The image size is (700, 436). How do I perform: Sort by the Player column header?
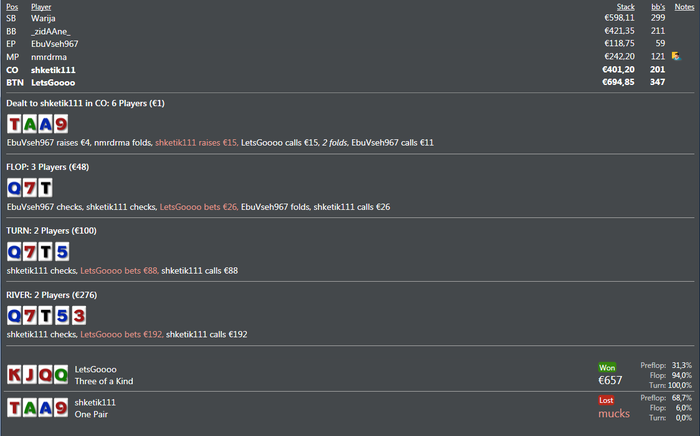click(41, 7)
